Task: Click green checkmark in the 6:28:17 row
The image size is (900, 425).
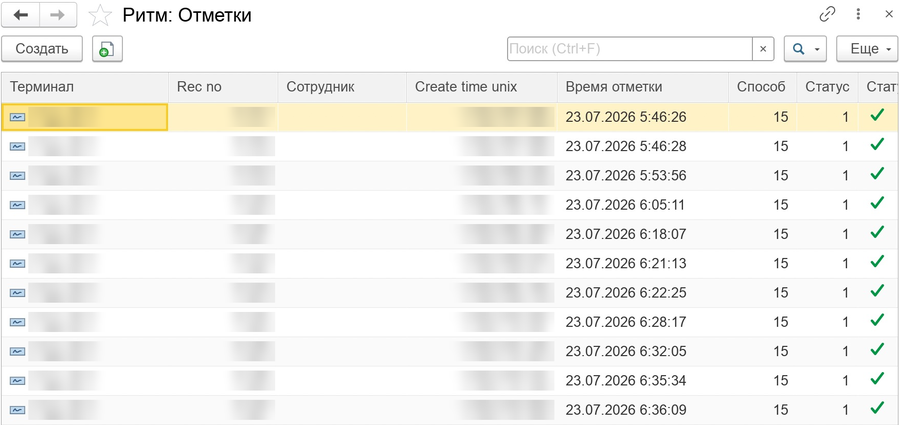Action: tap(876, 320)
